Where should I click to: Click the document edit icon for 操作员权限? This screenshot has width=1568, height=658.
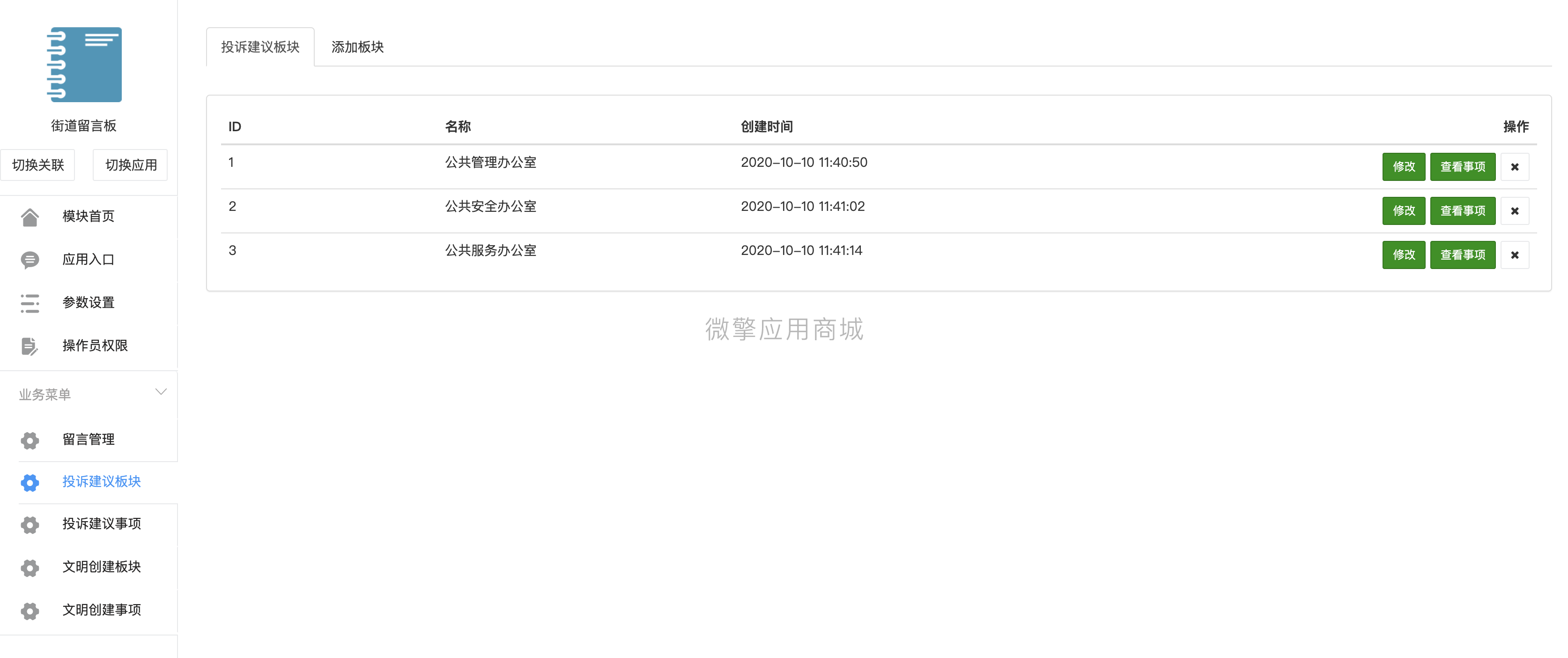point(30,346)
